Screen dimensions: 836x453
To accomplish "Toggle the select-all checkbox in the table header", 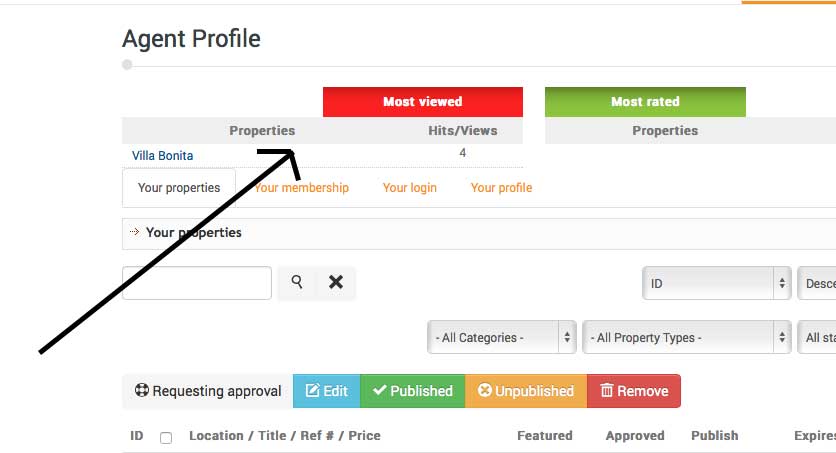I will click(166, 438).
